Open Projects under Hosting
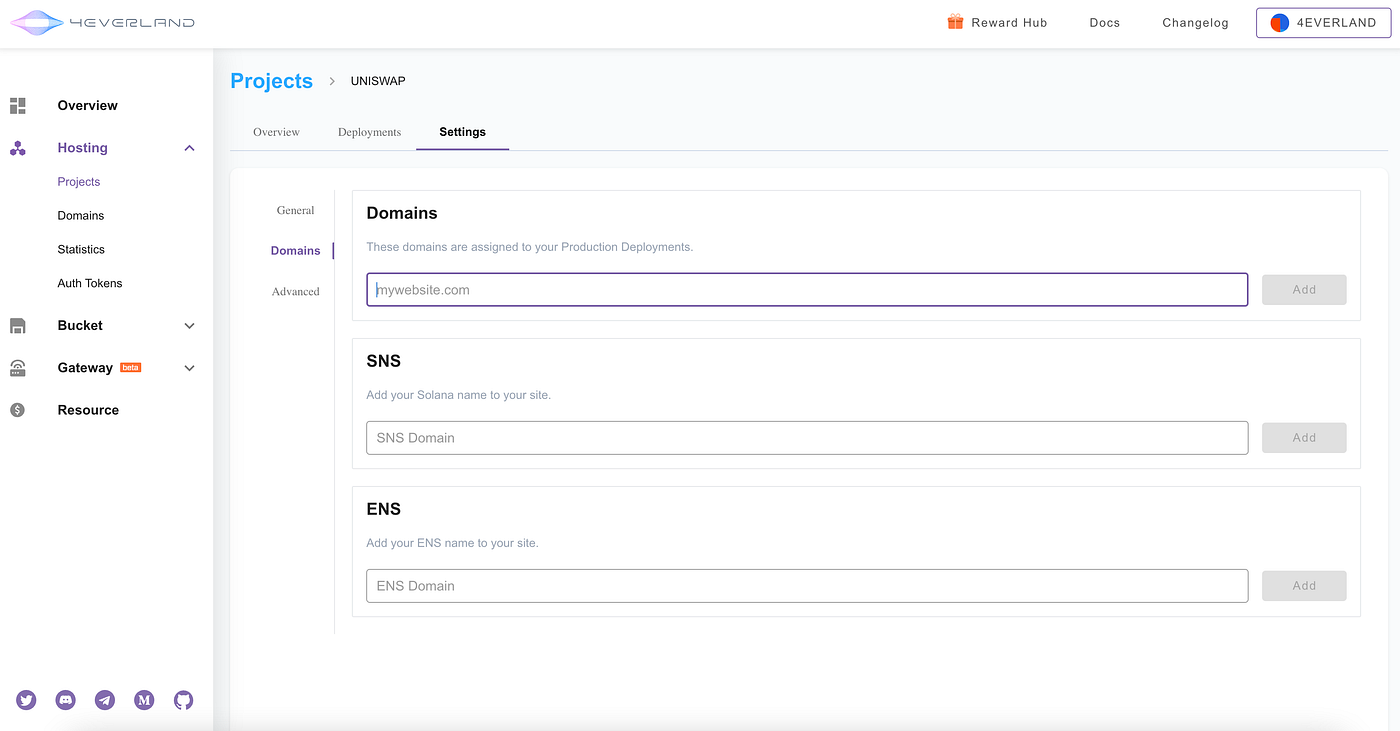This screenshot has height=731, width=1400. click(79, 182)
